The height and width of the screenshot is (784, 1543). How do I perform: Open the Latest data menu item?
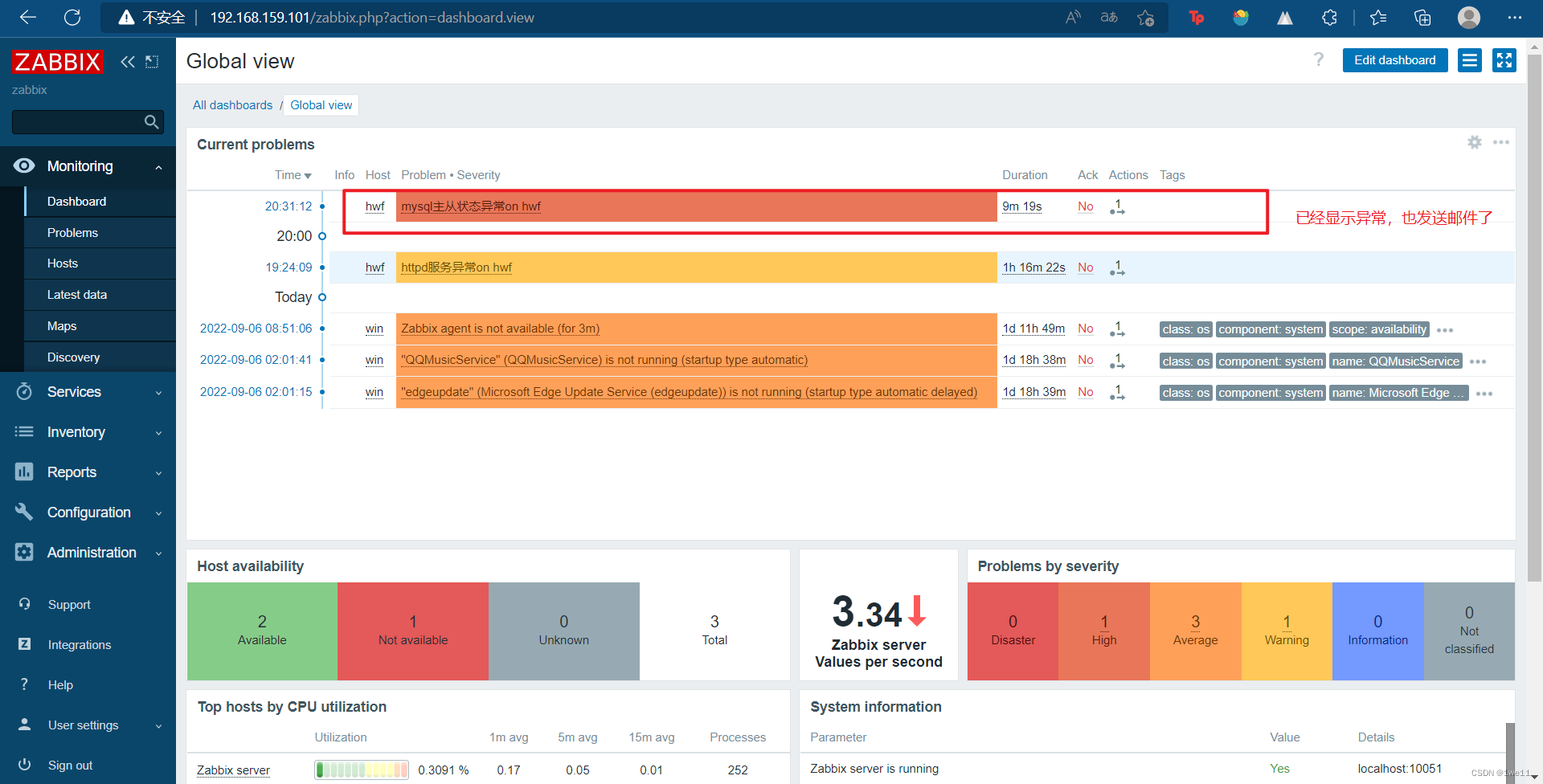(100, 295)
